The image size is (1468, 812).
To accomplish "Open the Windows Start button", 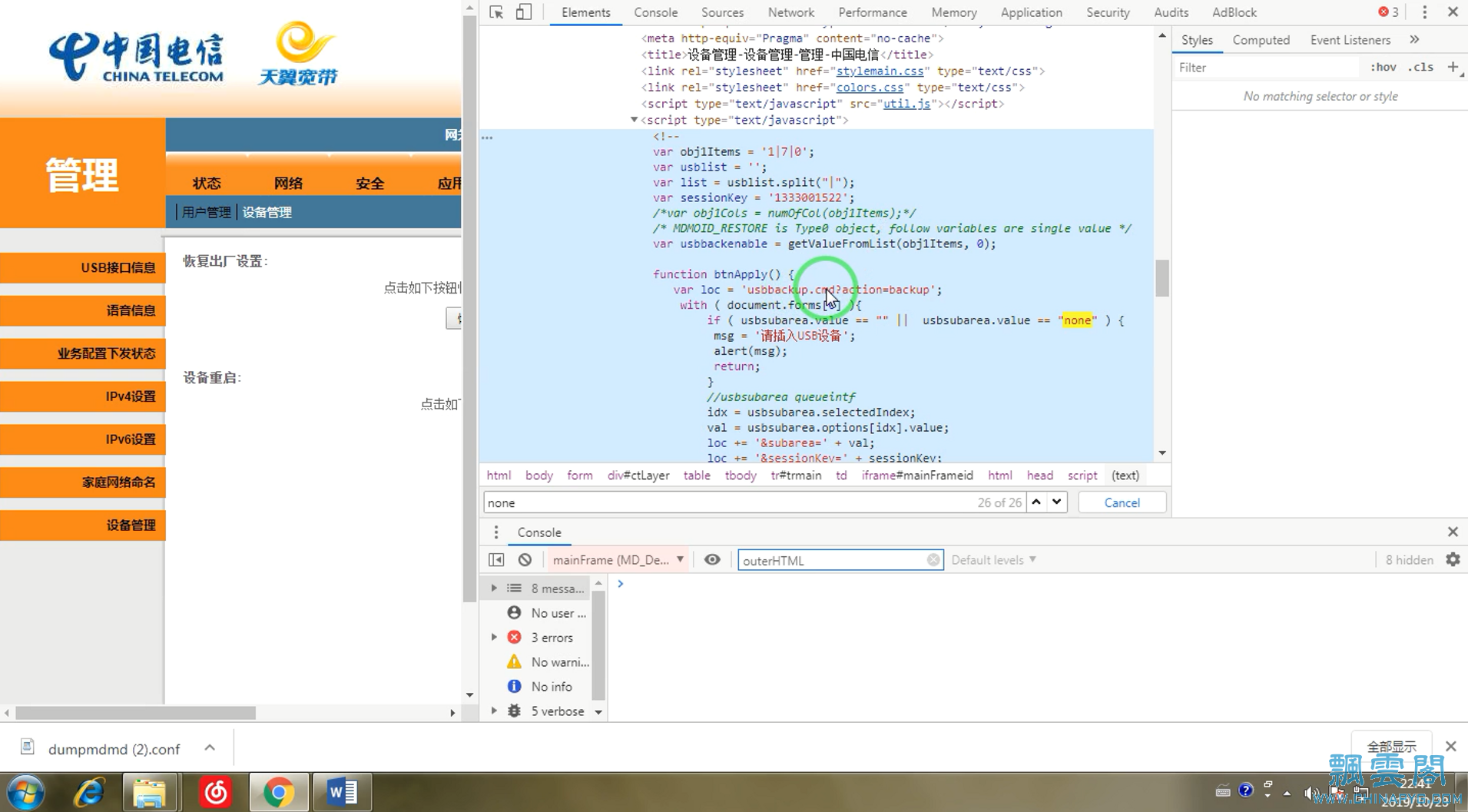I will pyautogui.click(x=25, y=792).
